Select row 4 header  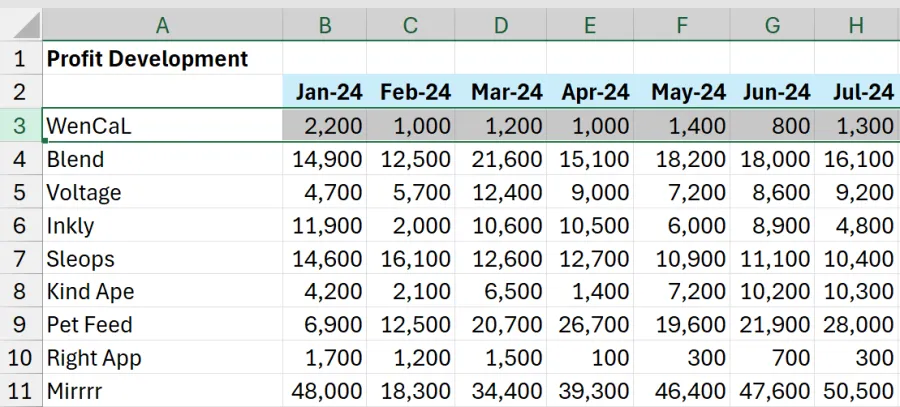[x=21, y=158]
